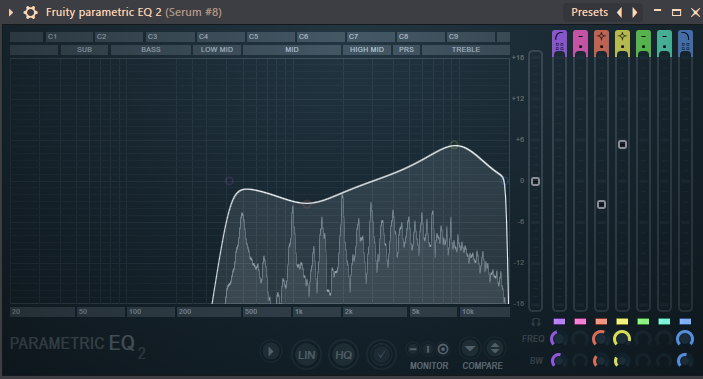The width and height of the screenshot is (703, 379).
Task: Select the purple band node on graph
Action: click(x=229, y=181)
